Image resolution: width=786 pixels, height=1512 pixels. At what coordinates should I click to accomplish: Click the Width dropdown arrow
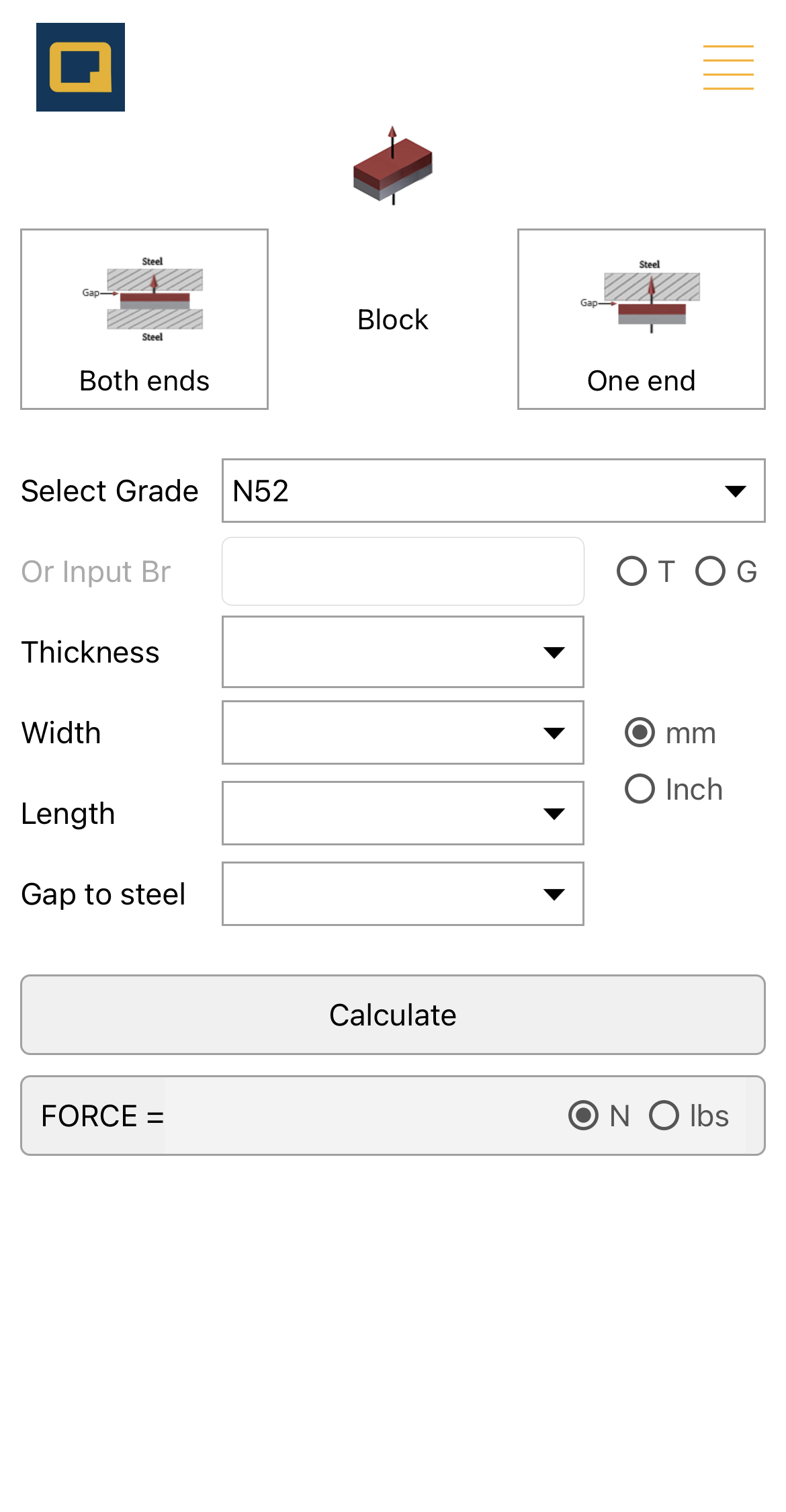coord(553,732)
